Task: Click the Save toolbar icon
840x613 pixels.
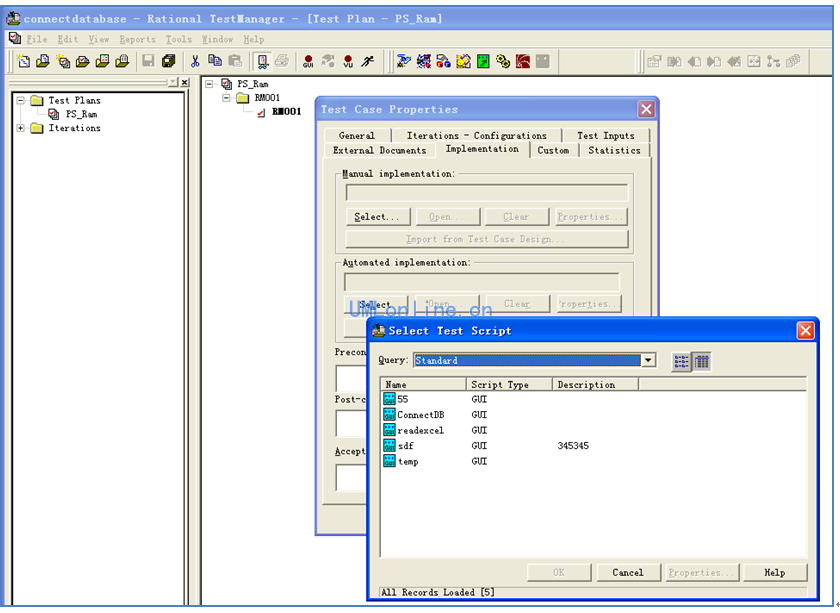Action: 148,62
